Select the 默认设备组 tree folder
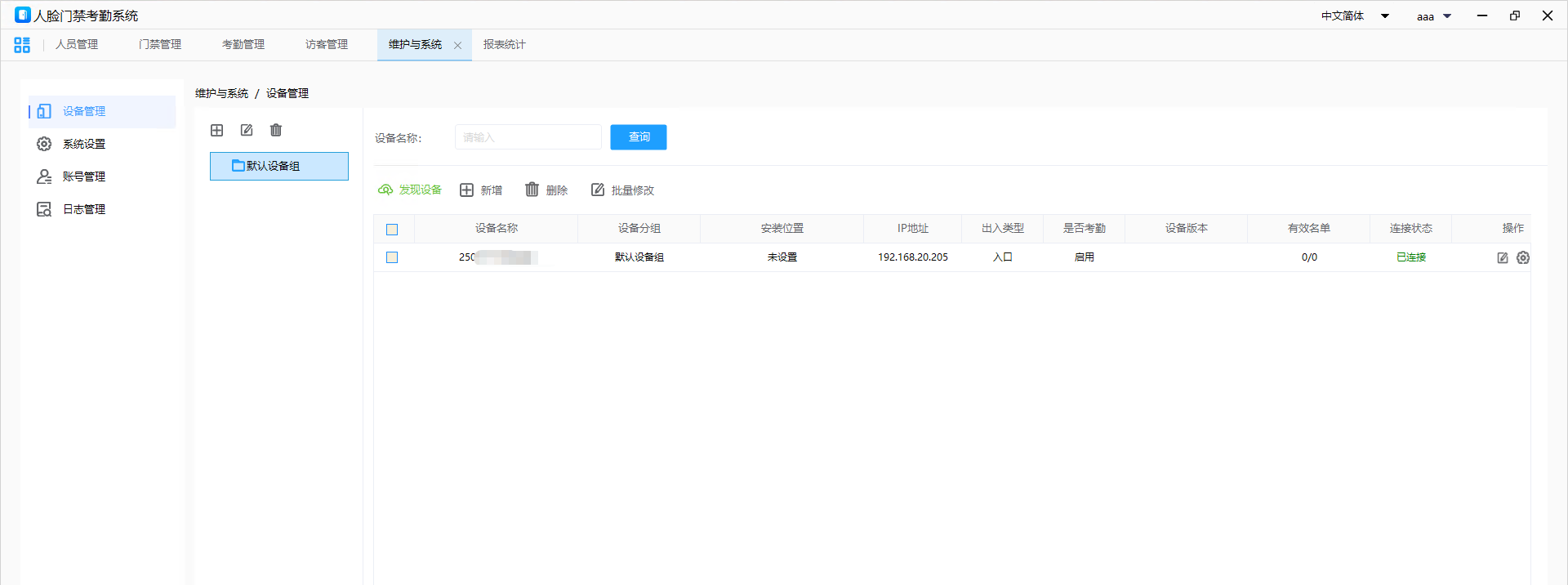The height and width of the screenshot is (585, 1568). 278,166
